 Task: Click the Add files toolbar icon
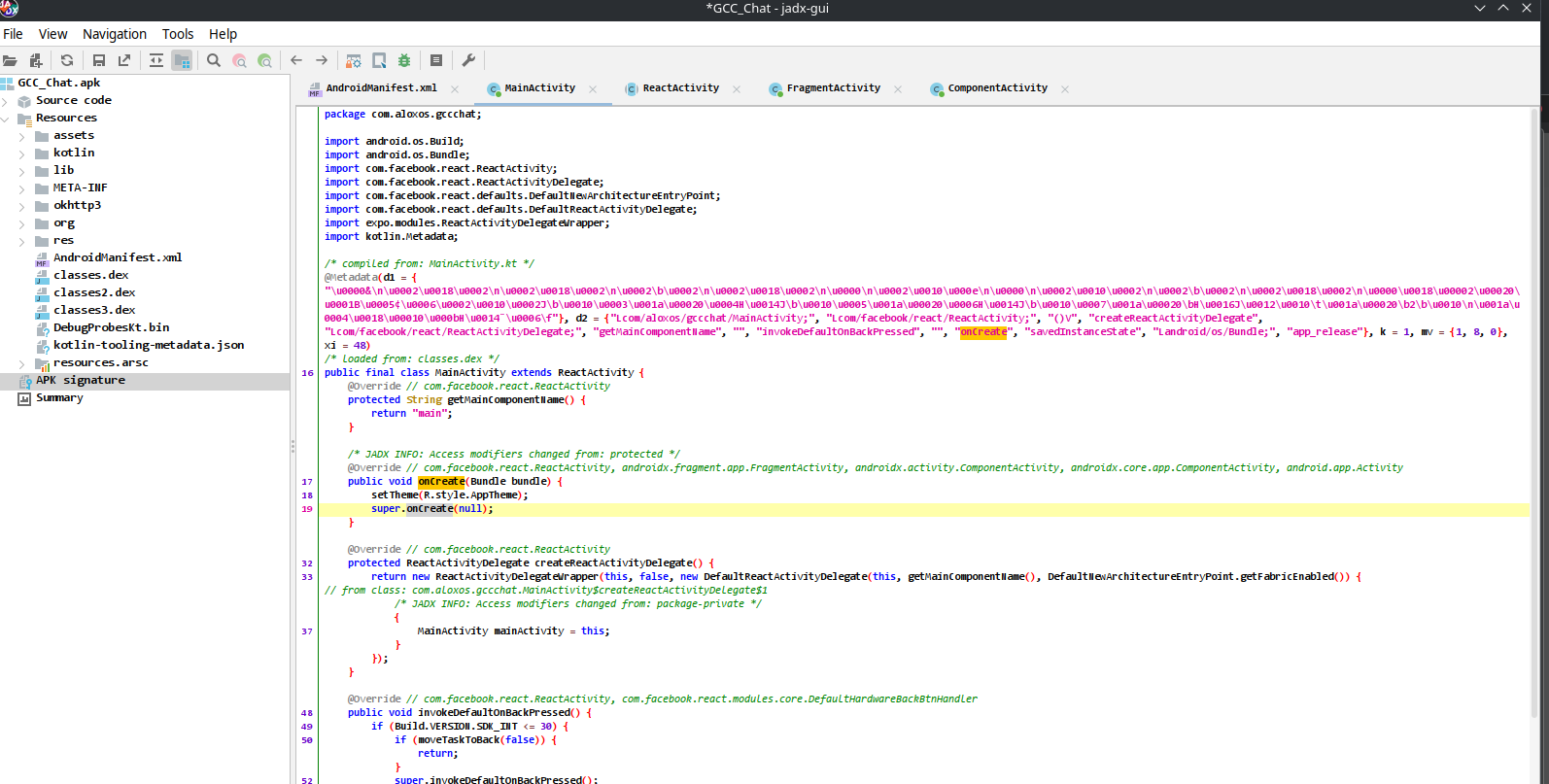pyautogui.click(x=36, y=60)
